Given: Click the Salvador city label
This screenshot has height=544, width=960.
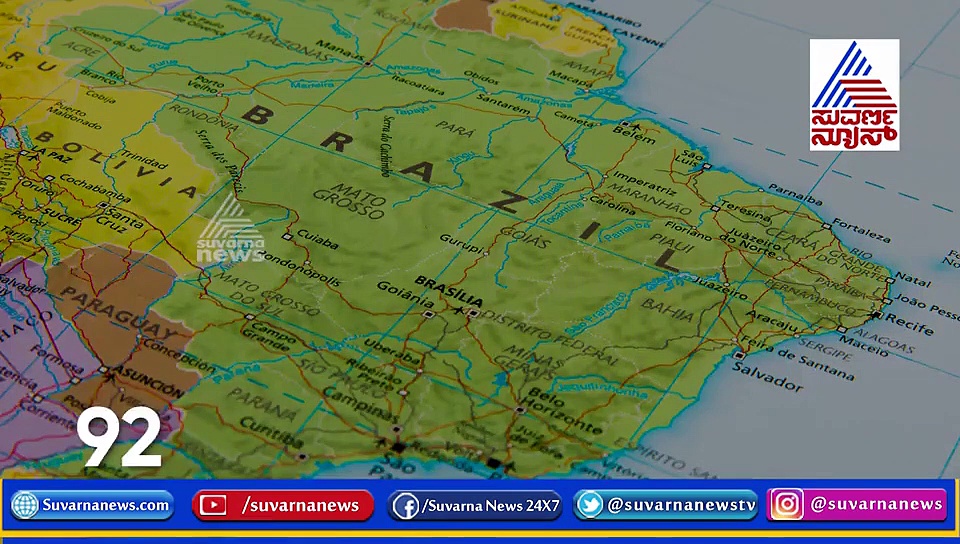Looking at the screenshot, I should pos(767,376).
